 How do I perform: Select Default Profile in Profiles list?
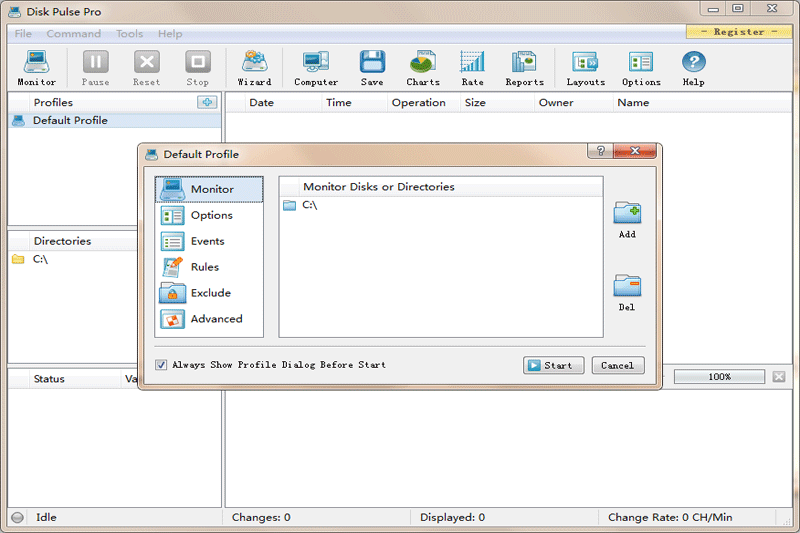tap(115, 120)
